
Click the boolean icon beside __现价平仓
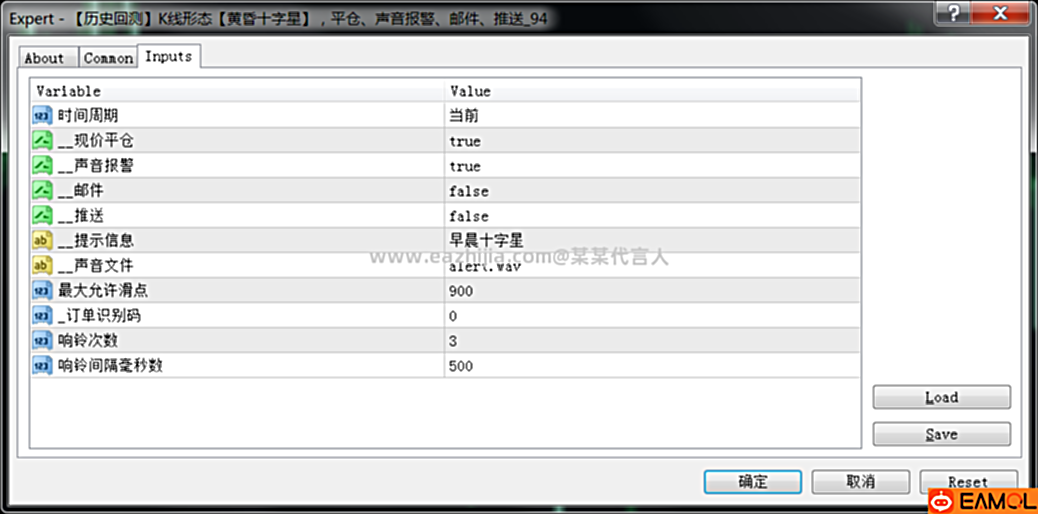[x=42, y=141]
